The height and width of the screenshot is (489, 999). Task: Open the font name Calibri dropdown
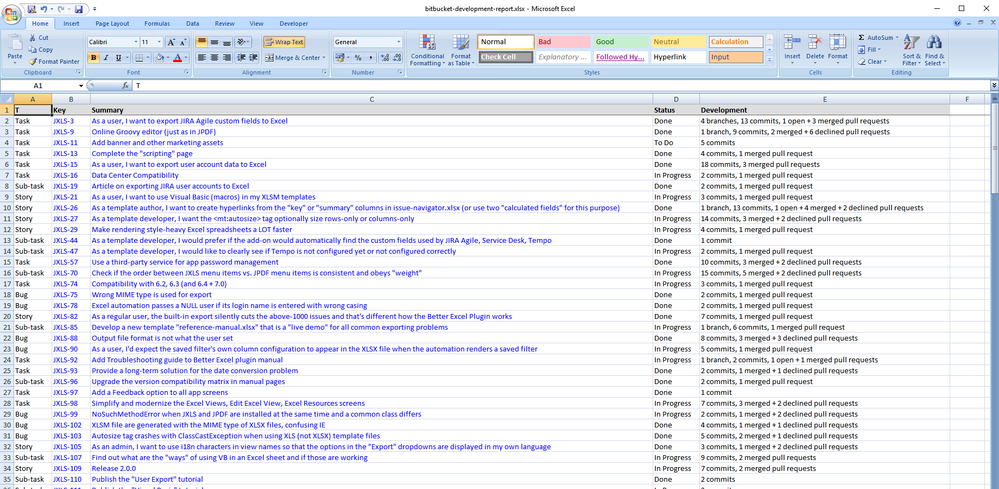pyautogui.click(x=136, y=42)
